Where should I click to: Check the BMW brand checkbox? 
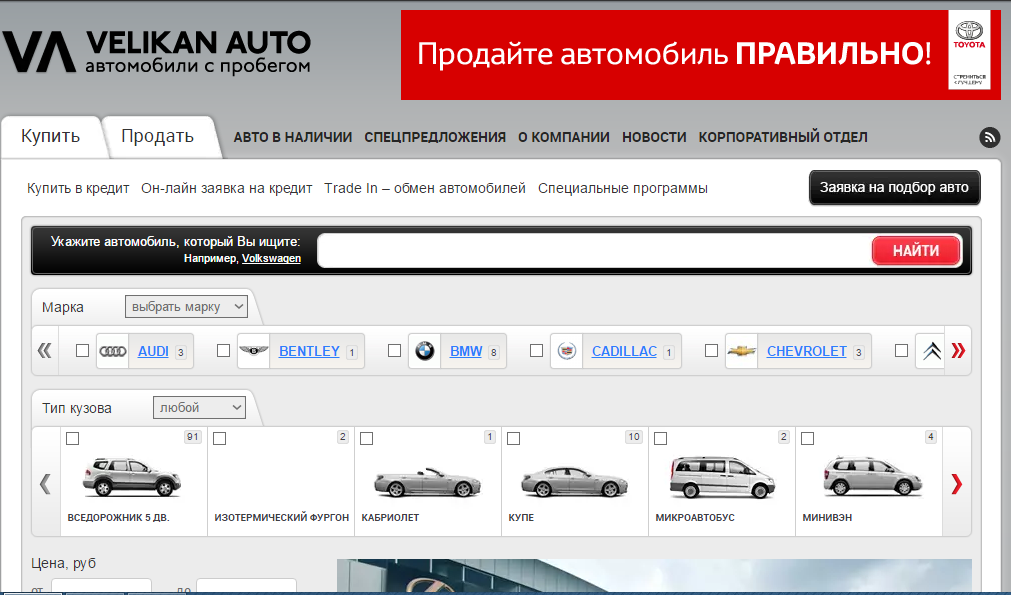(x=395, y=351)
